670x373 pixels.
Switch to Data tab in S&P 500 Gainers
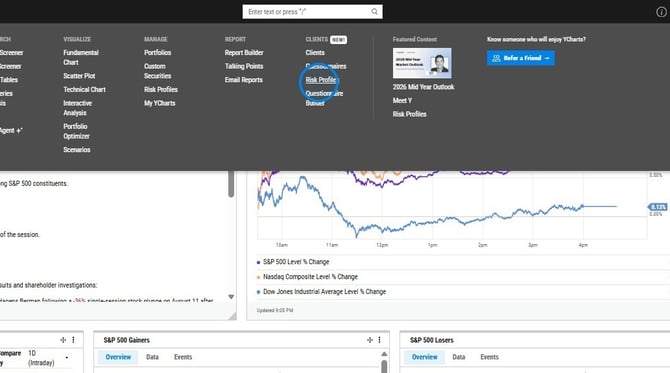coord(152,357)
